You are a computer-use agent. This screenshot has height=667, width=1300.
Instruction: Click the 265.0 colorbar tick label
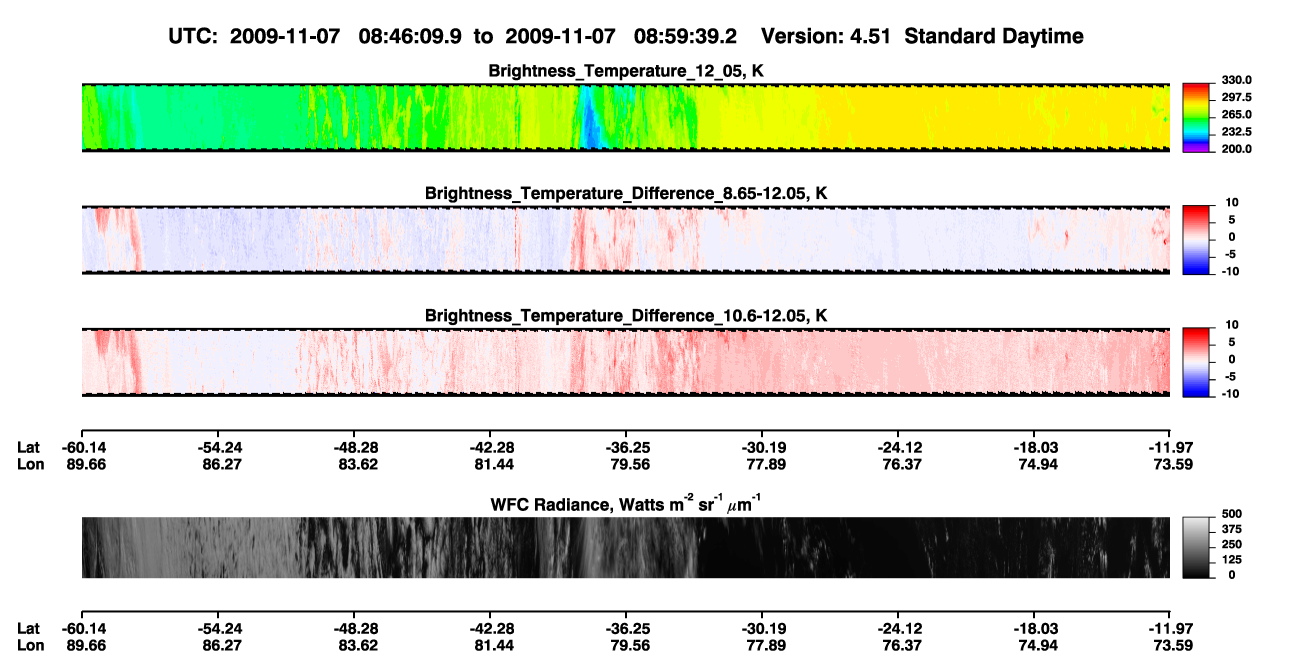point(1237,114)
